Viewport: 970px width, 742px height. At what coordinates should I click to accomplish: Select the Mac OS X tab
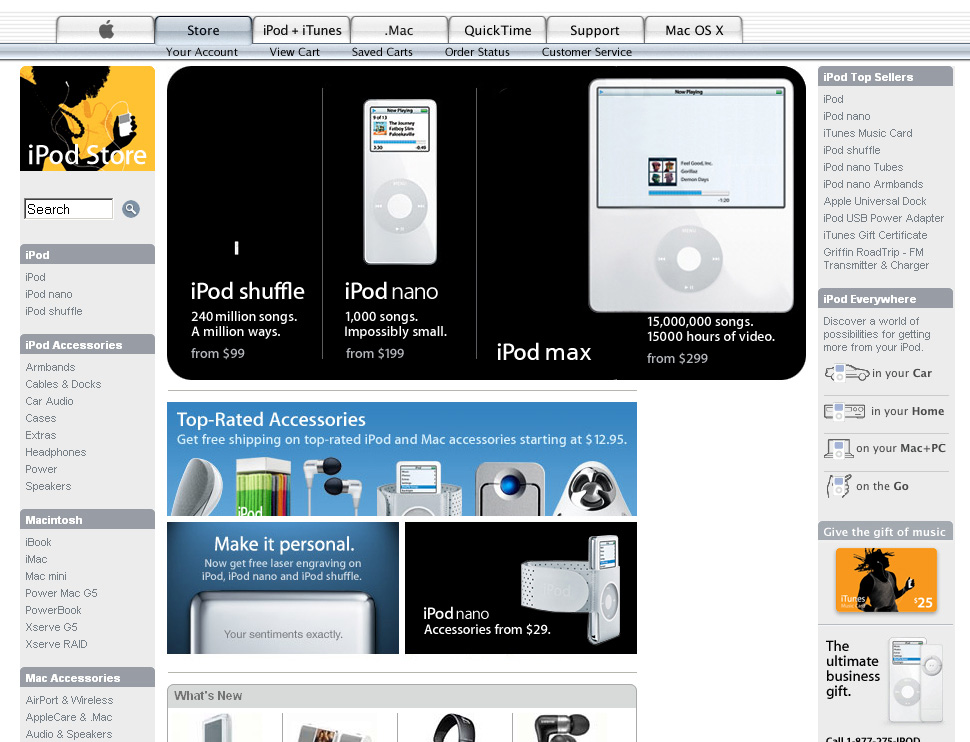coord(694,30)
